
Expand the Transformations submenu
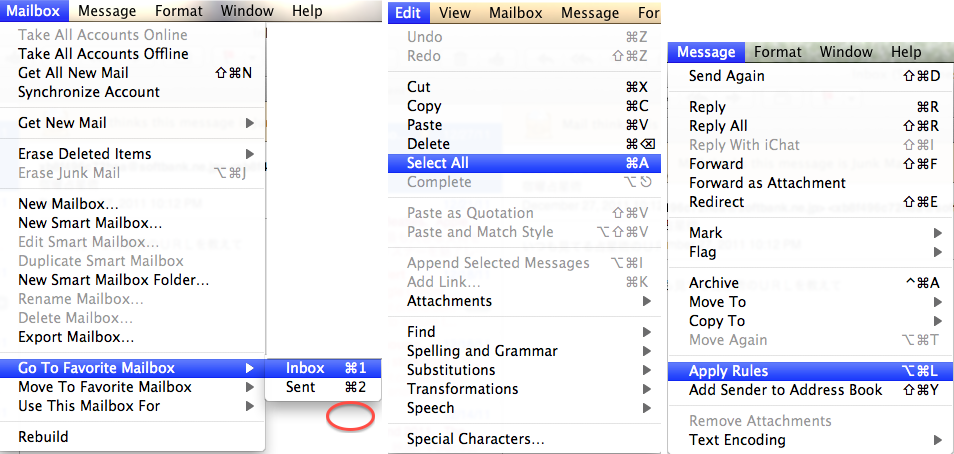[x=524, y=389]
